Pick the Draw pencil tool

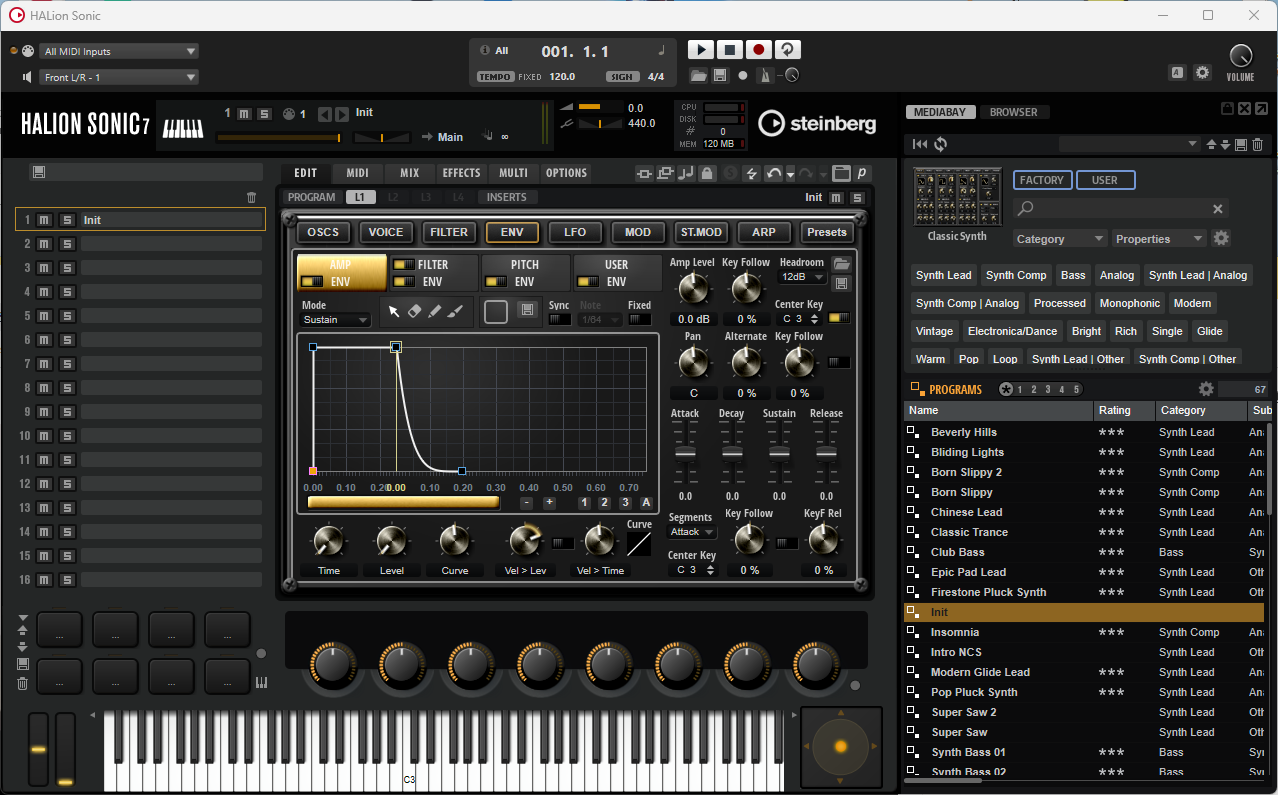(435, 312)
